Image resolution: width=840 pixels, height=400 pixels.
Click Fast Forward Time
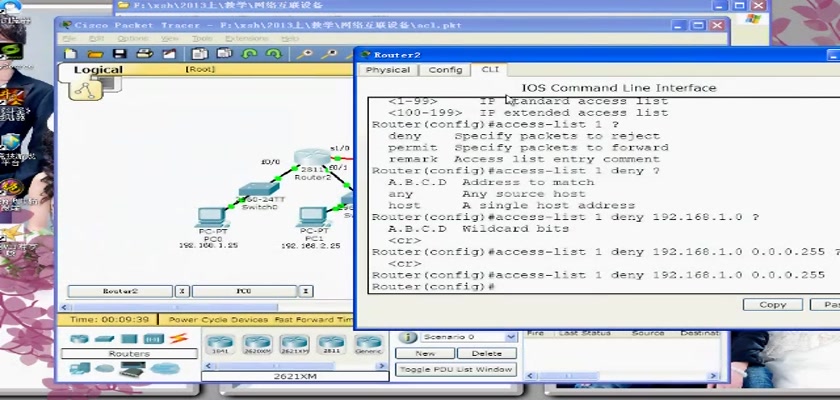pos(313,320)
